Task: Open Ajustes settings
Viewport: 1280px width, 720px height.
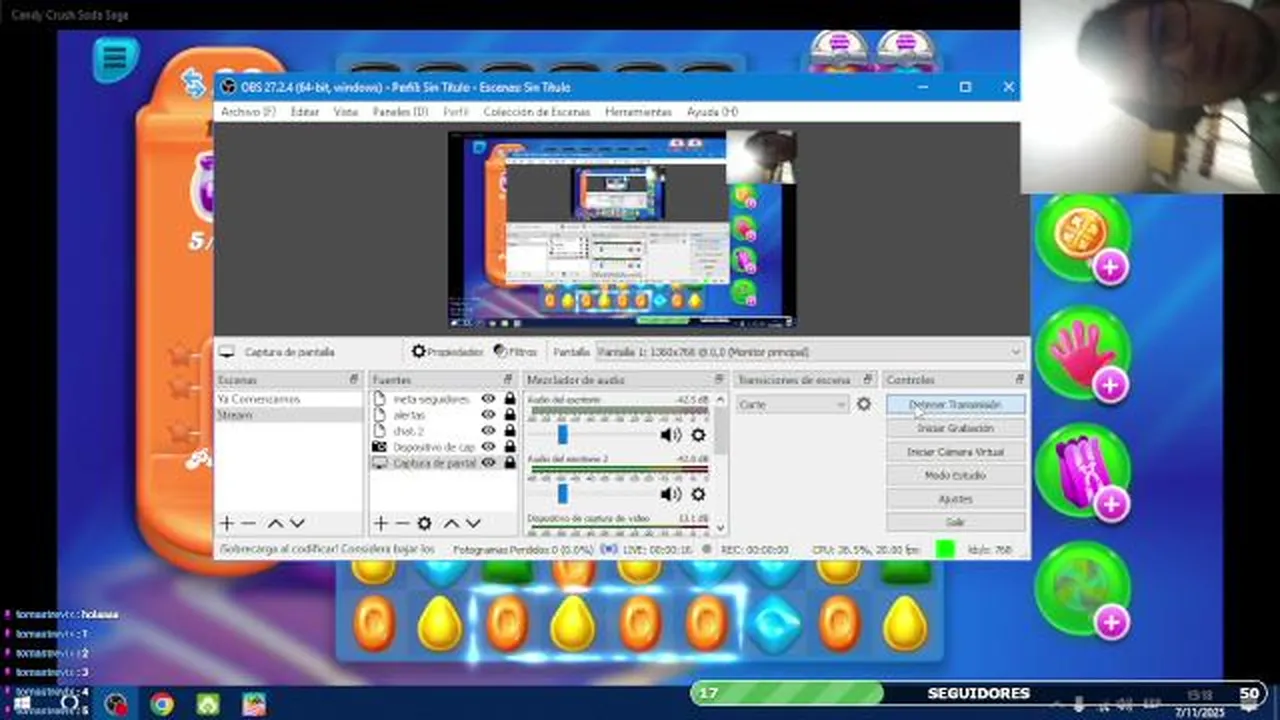Action: click(x=955, y=499)
